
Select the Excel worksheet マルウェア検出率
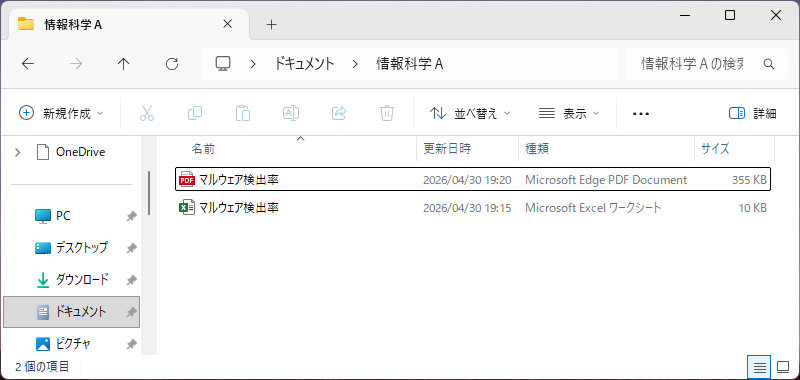pos(473,208)
